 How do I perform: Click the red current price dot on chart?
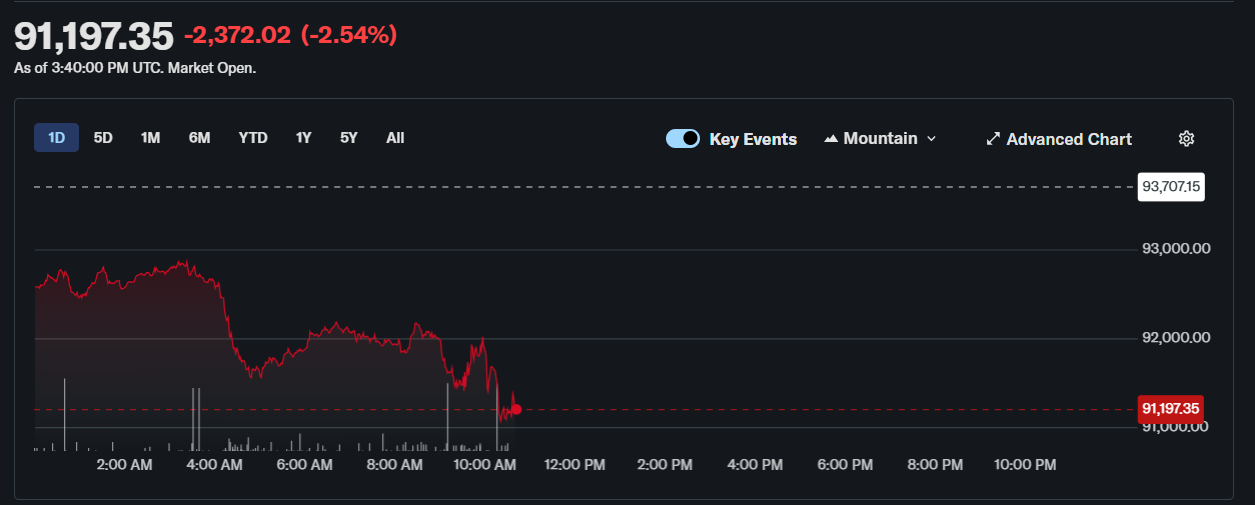516,409
